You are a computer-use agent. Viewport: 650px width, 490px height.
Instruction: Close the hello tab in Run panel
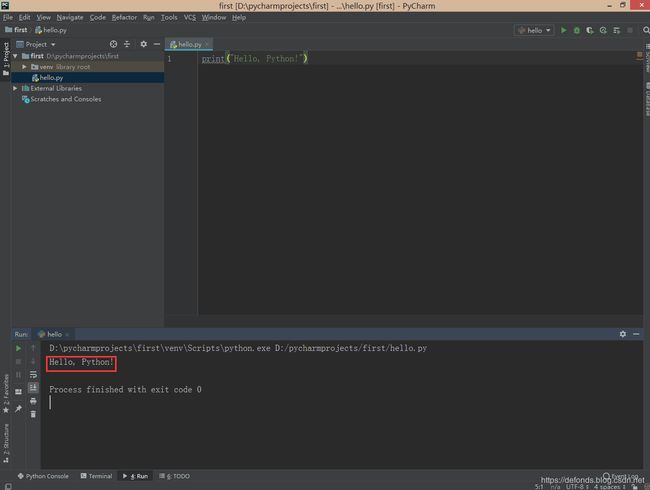(67, 335)
